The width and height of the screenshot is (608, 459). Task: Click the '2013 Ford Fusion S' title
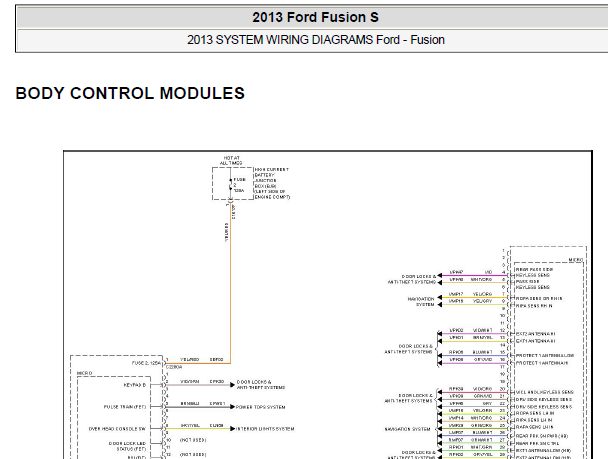(x=315, y=17)
